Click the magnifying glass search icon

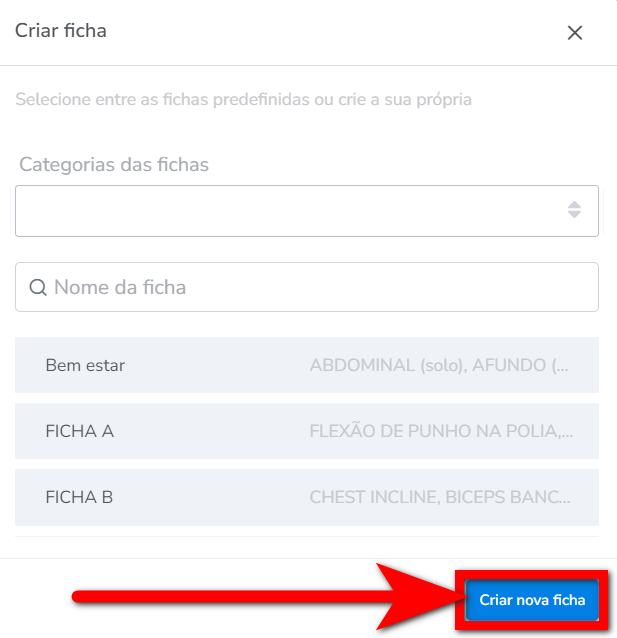click(38, 287)
